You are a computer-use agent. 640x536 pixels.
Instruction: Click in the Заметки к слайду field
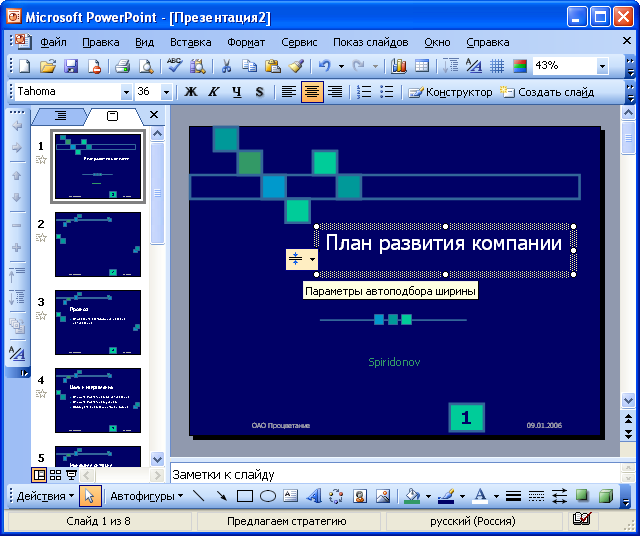[395, 474]
